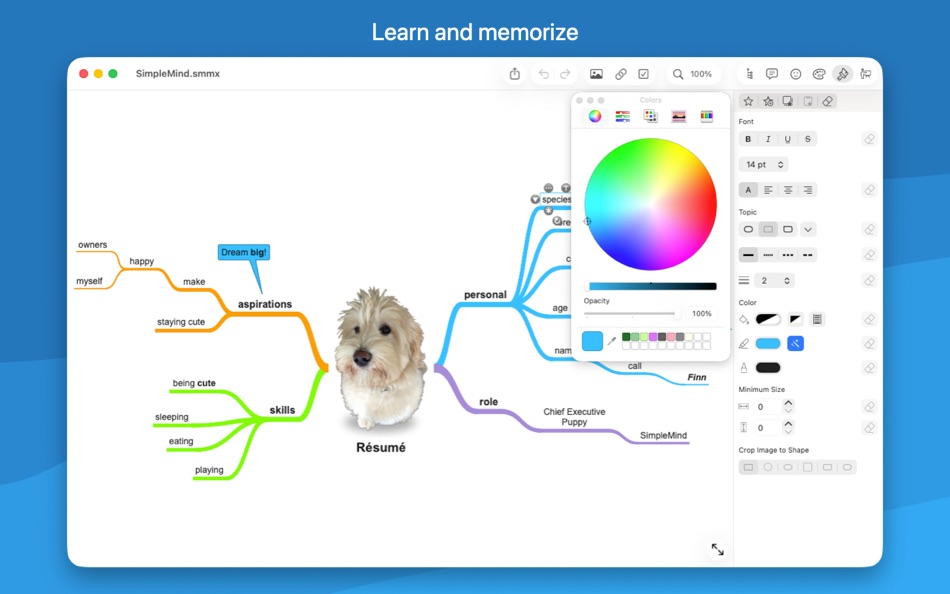The image size is (950, 594).
Task: Click the search magnifier in the toolbar
Action: (677, 73)
